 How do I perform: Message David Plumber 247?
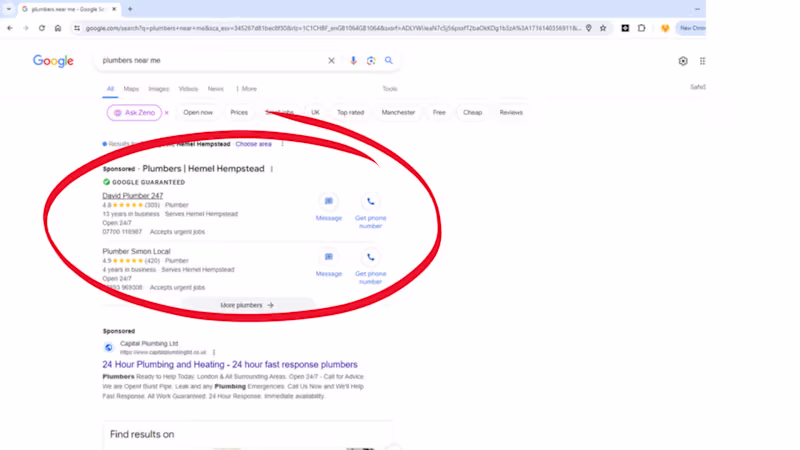pos(329,208)
